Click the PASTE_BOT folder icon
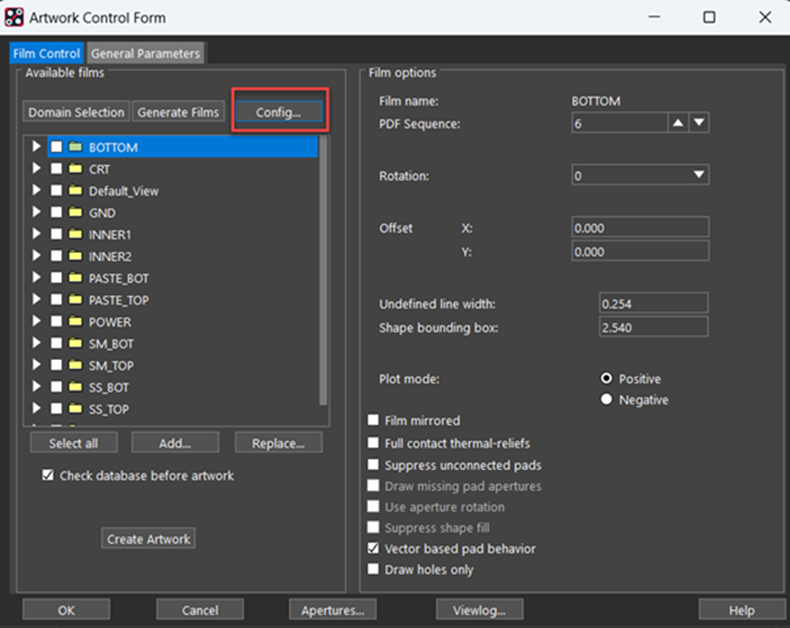The height and width of the screenshot is (628, 790). tap(75, 278)
